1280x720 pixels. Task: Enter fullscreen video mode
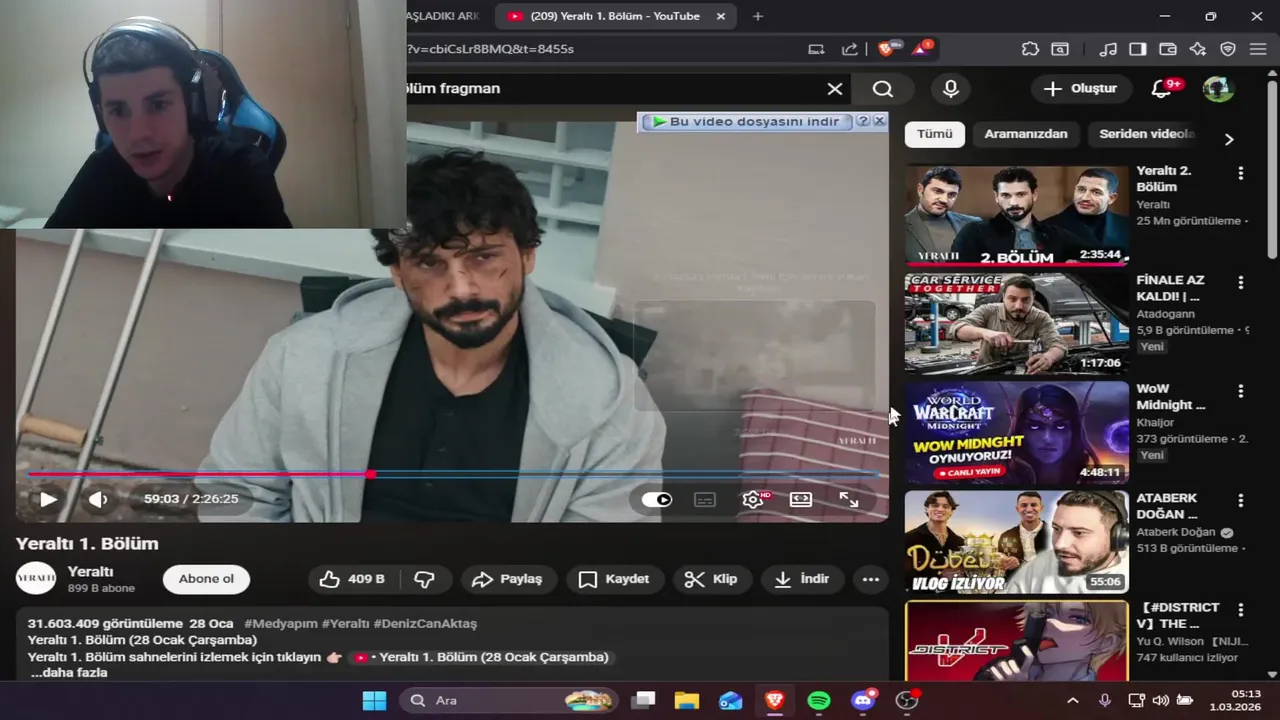(849, 499)
